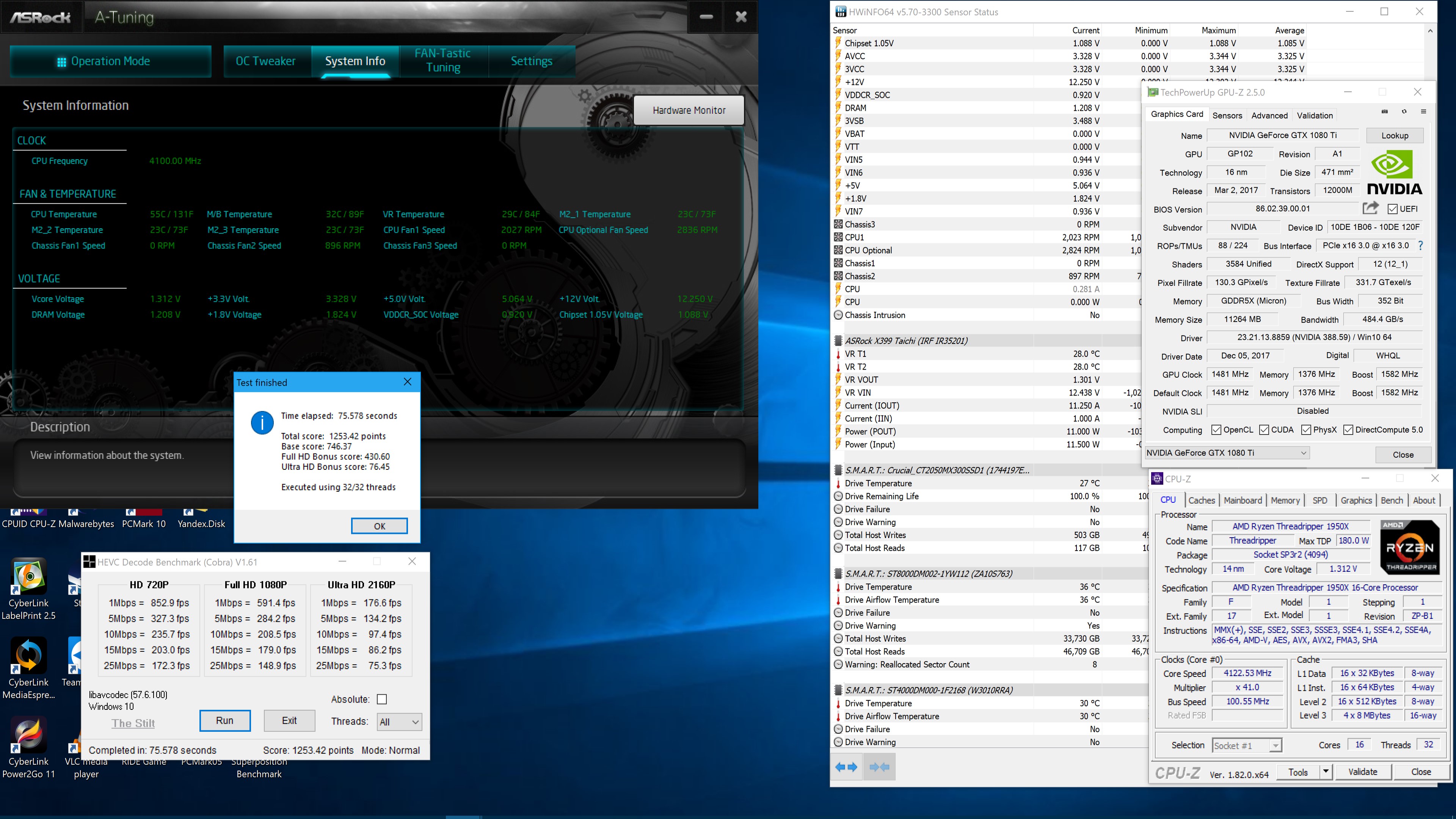This screenshot has height=819, width=1456.
Task: Open the Threads dropdown in HEVC Benchmark
Action: (399, 722)
